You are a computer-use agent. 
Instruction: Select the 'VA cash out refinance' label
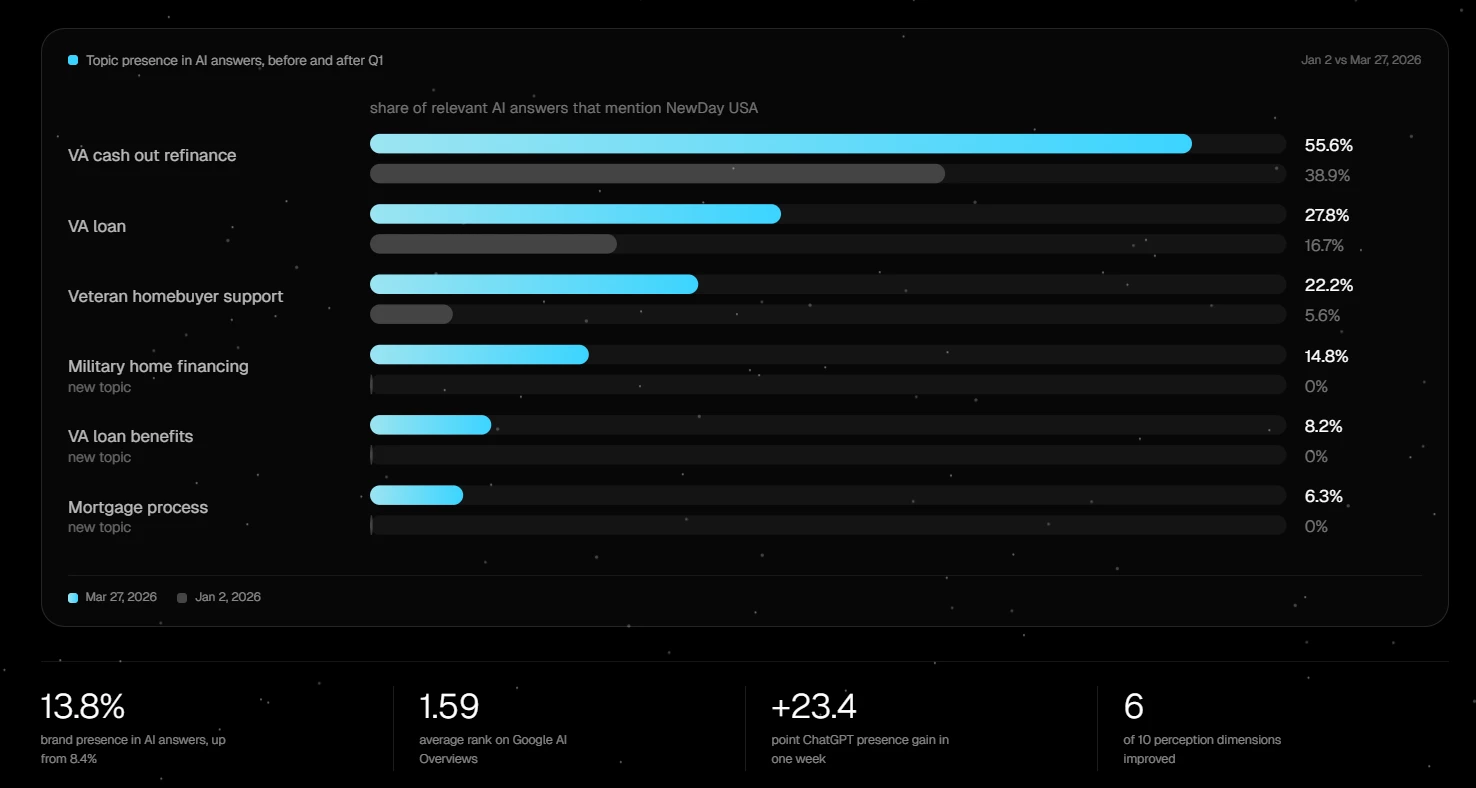tap(152, 155)
